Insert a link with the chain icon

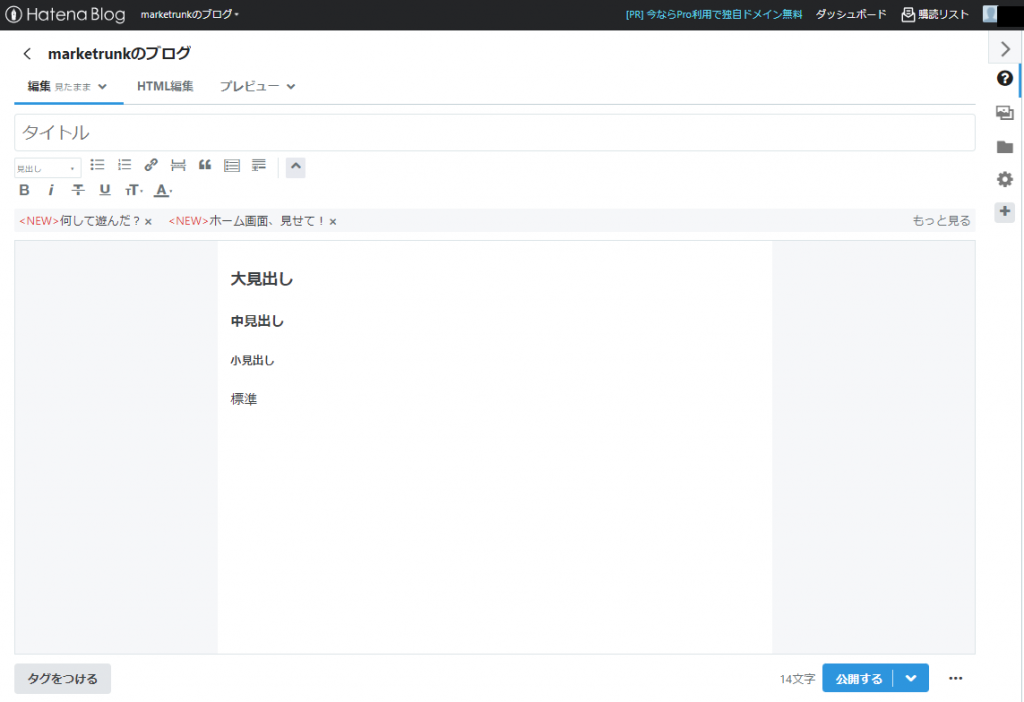coord(151,165)
